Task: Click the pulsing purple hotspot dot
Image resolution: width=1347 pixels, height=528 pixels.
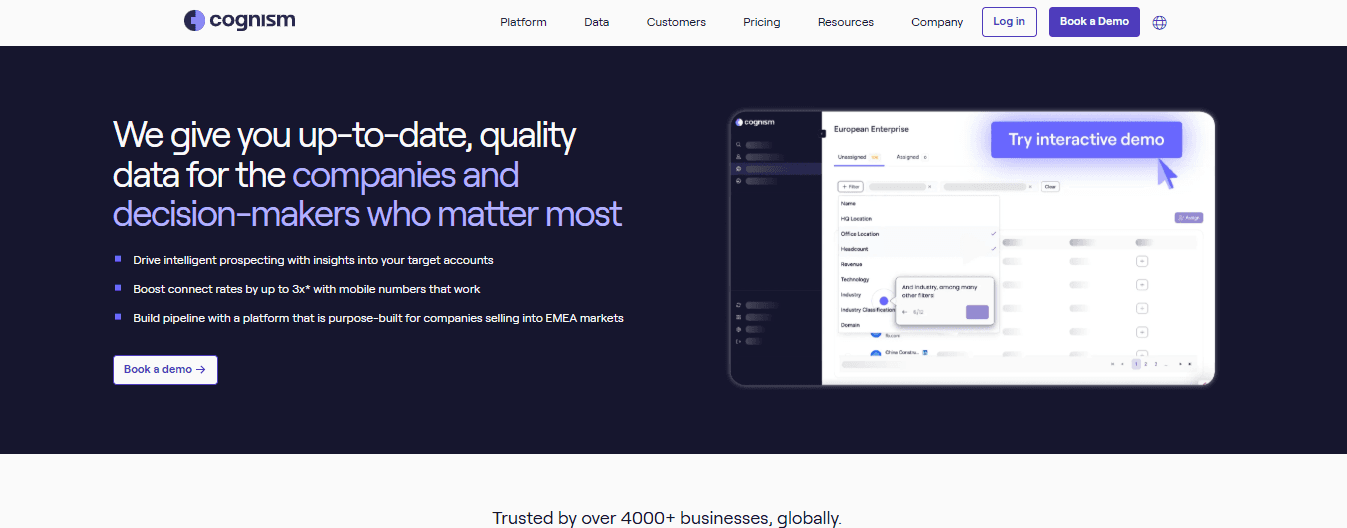Action: click(x=884, y=300)
